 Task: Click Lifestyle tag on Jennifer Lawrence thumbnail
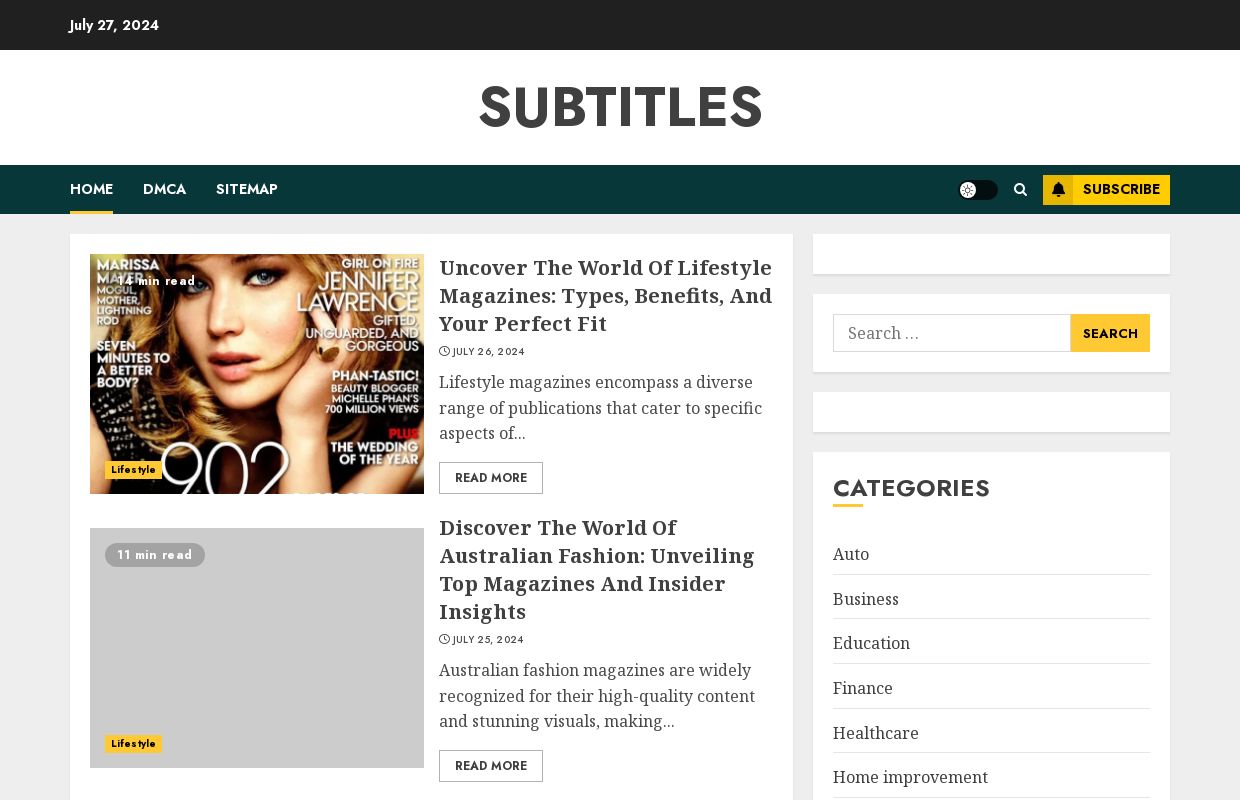coord(133,470)
